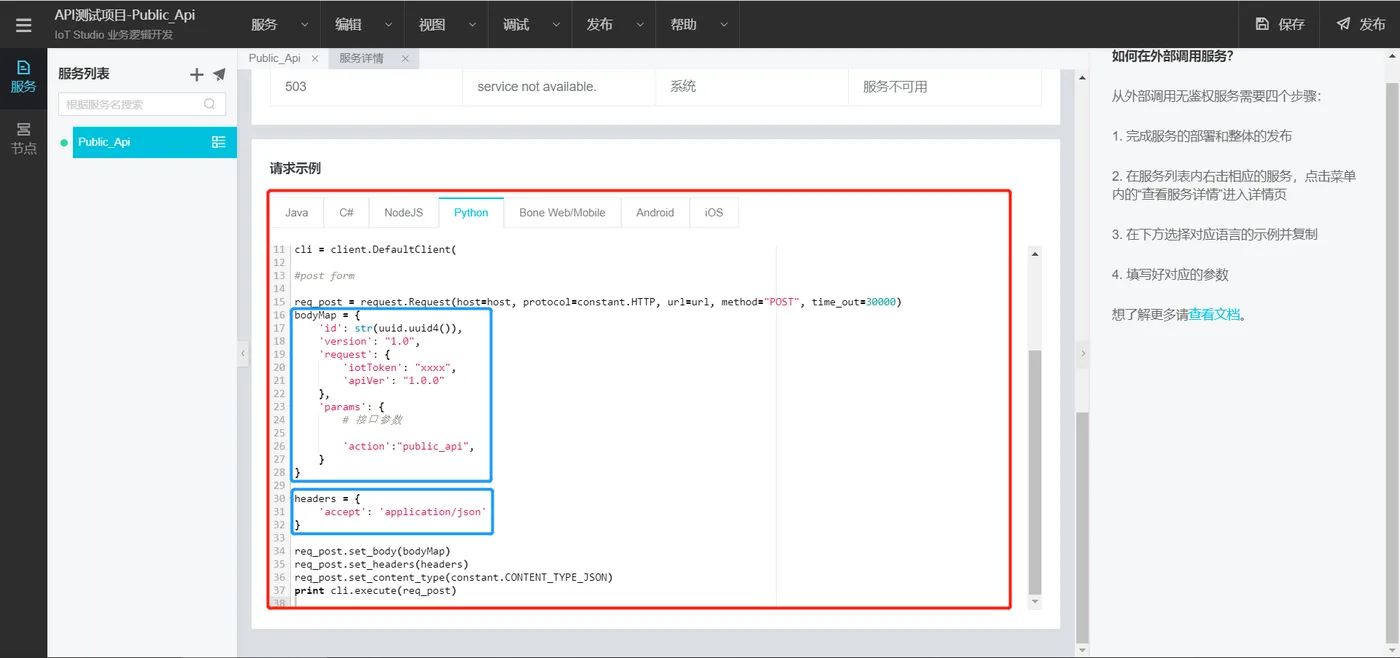This screenshot has width=1400, height=658.
Task: Switch to the 服务详情 tab
Action: [361, 58]
